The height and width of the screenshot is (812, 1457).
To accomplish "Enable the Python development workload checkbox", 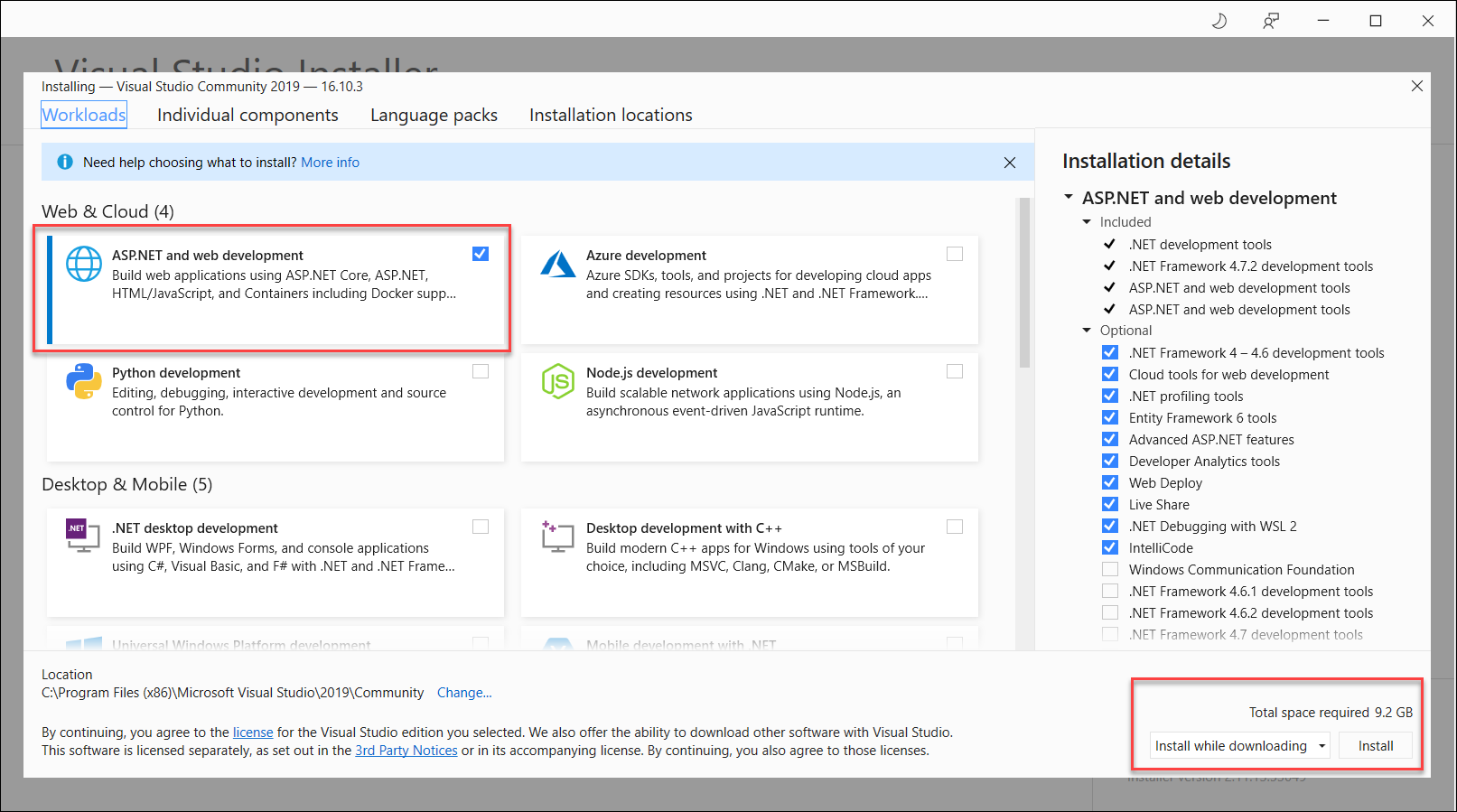I will click(481, 371).
